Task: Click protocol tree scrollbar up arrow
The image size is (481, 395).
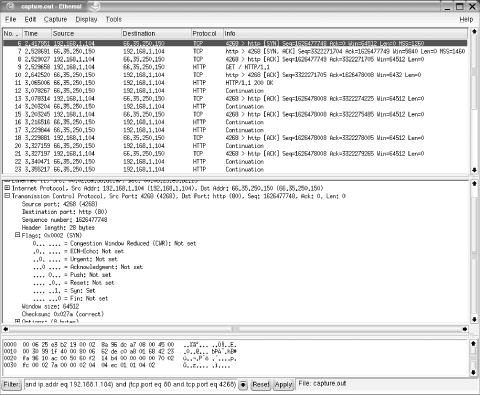Action: tap(474, 184)
